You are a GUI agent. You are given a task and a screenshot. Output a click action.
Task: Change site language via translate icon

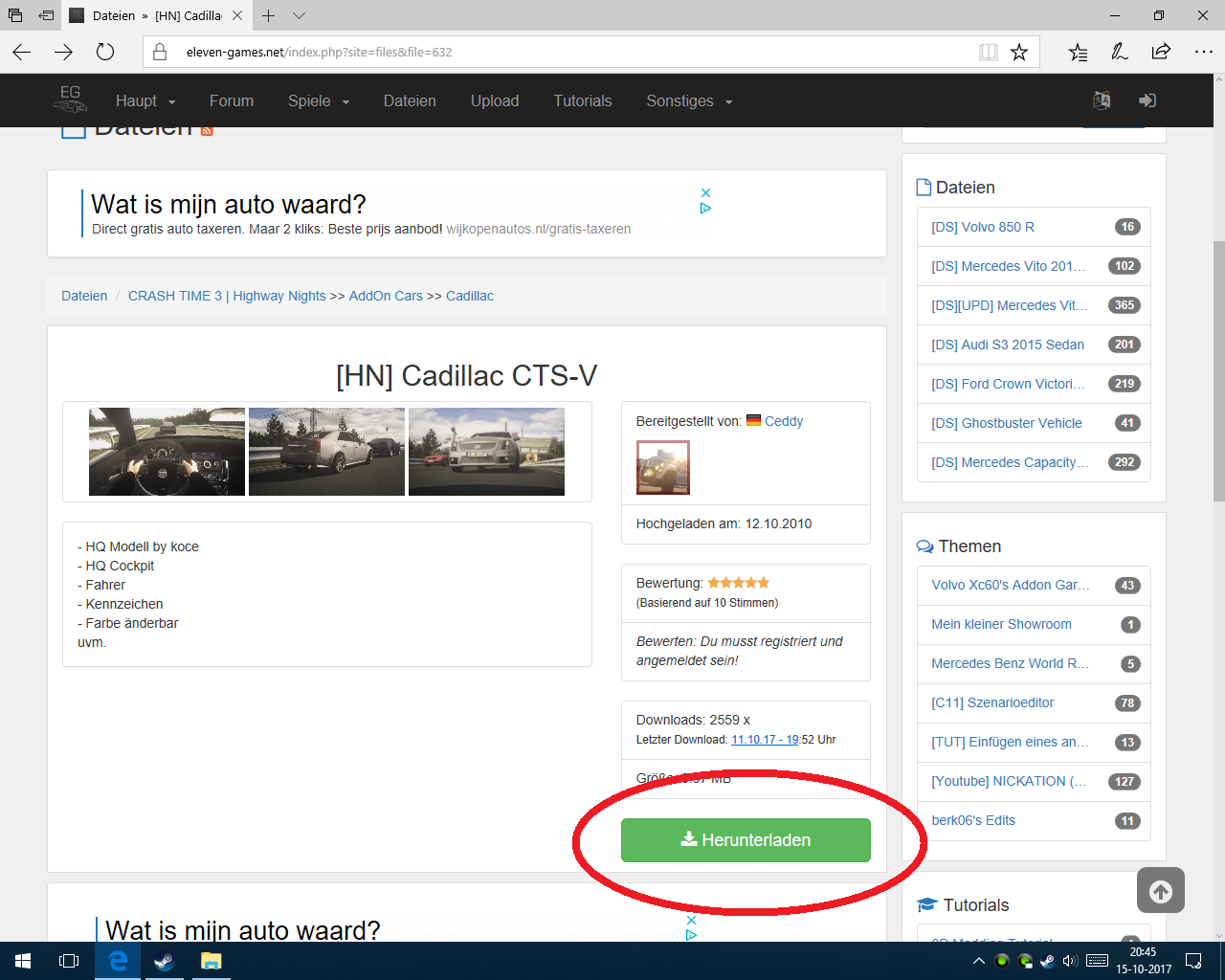point(1102,100)
